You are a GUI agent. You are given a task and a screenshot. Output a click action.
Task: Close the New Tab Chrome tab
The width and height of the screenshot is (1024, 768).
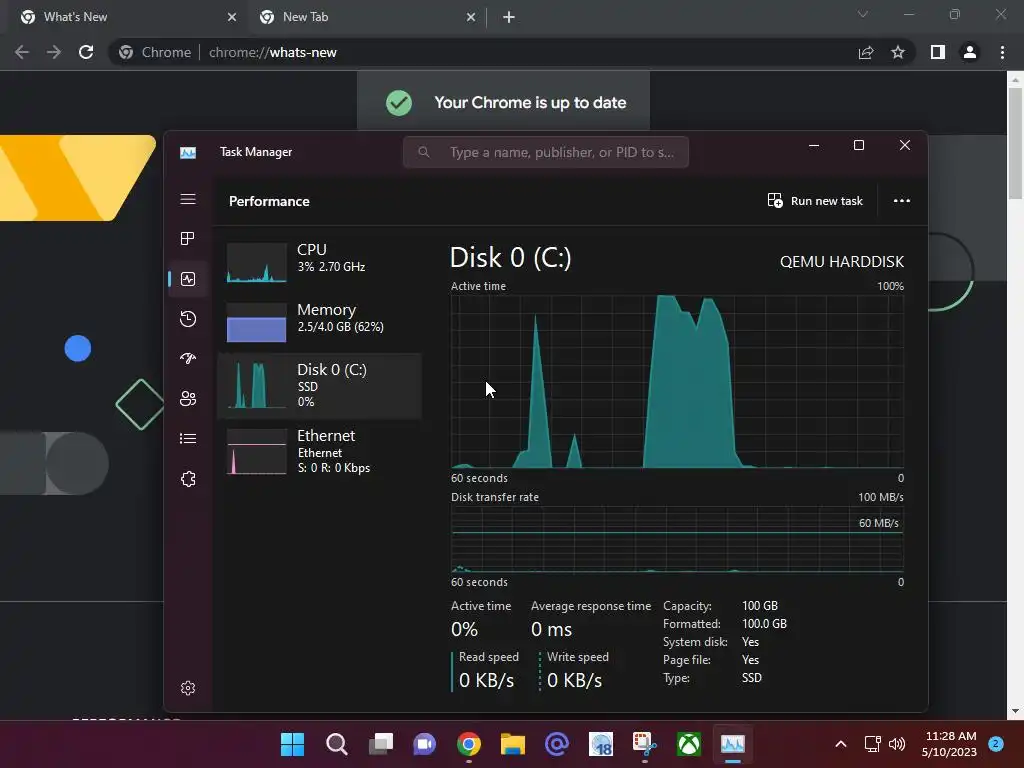[x=471, y=17]
